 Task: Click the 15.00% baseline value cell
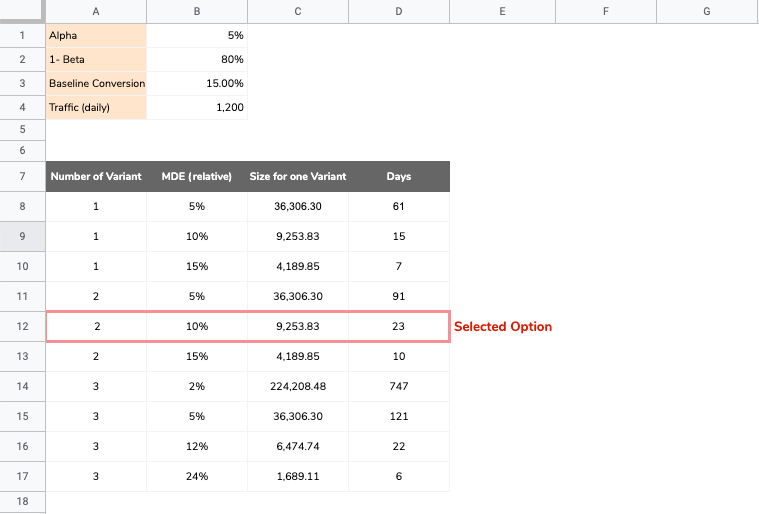pyautogui.click(x=197, y=83)
